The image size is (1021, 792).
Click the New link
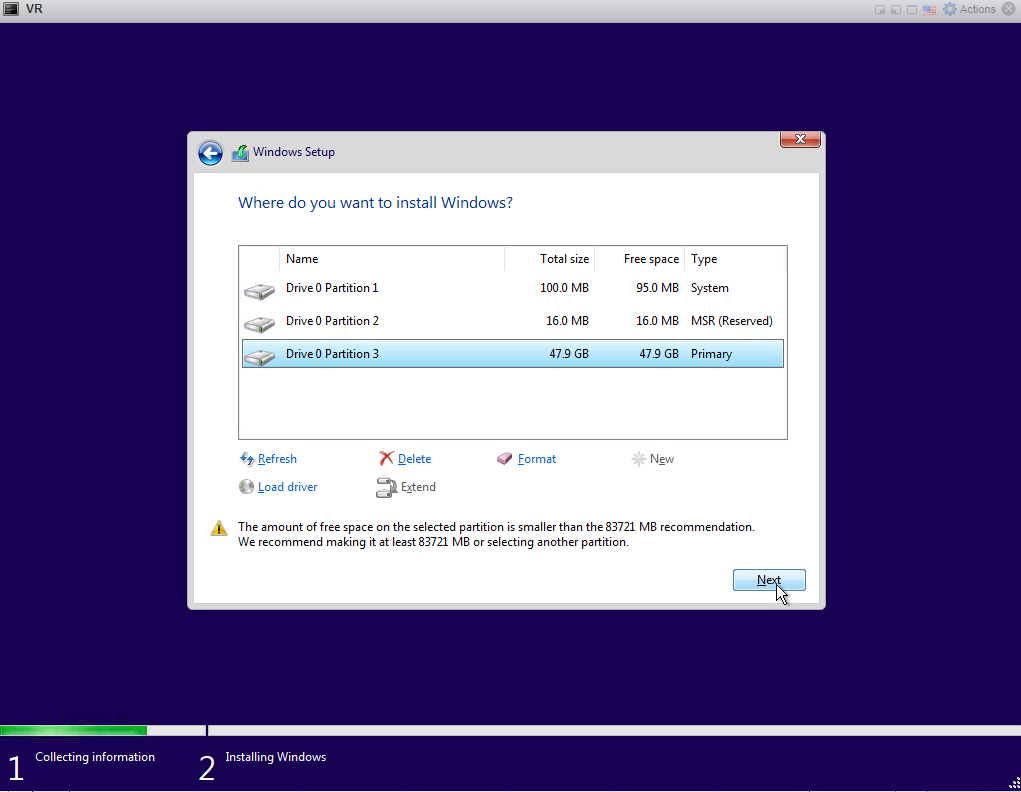click(x=662, y=459)
